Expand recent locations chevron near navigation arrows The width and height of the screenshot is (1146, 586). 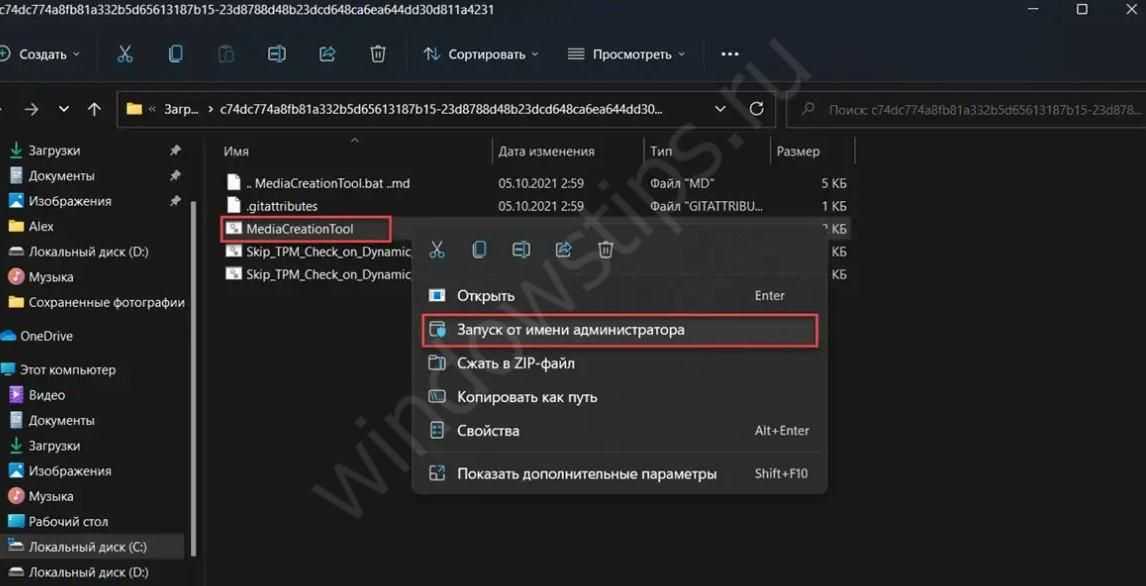[64, 109]
